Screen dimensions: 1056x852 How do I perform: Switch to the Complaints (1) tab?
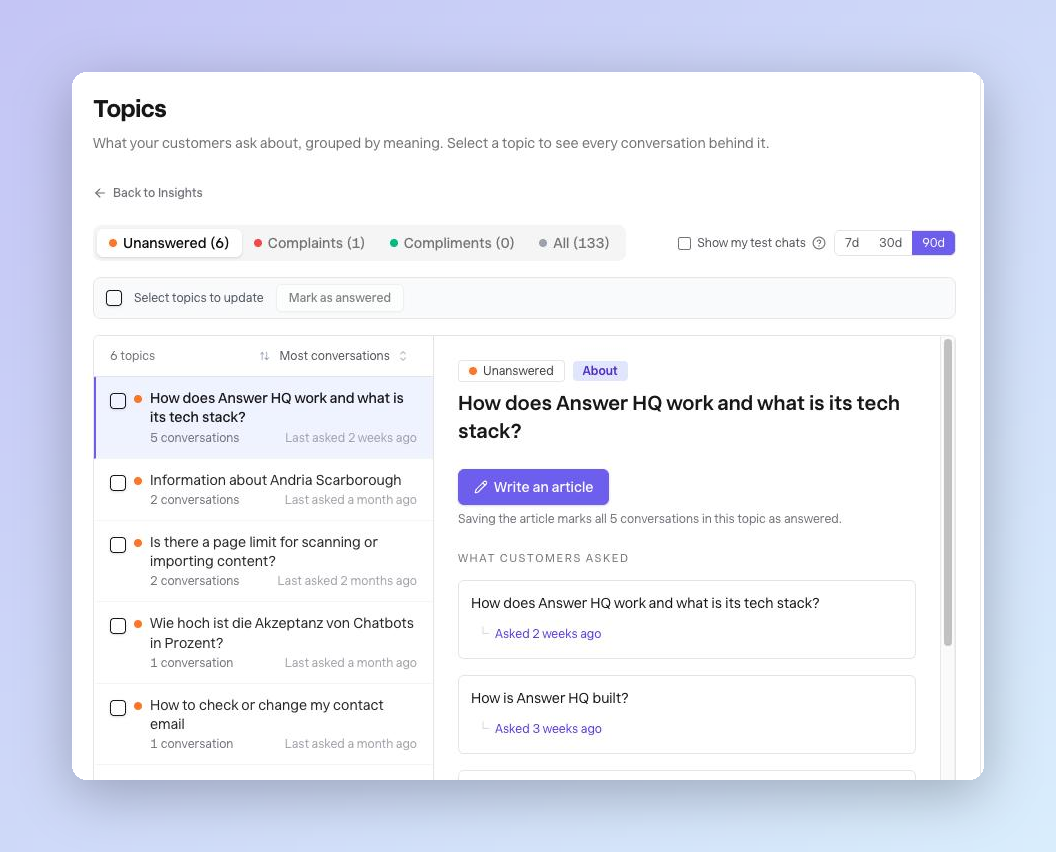click(x=309, y=243)
